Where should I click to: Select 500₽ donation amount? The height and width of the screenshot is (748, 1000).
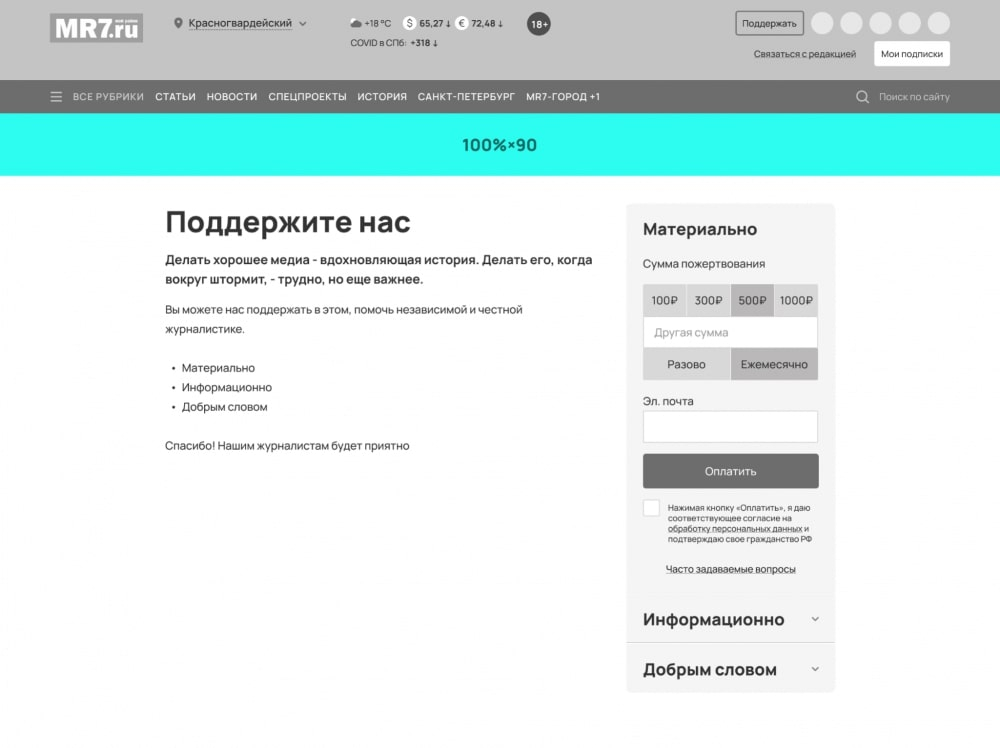753,300
